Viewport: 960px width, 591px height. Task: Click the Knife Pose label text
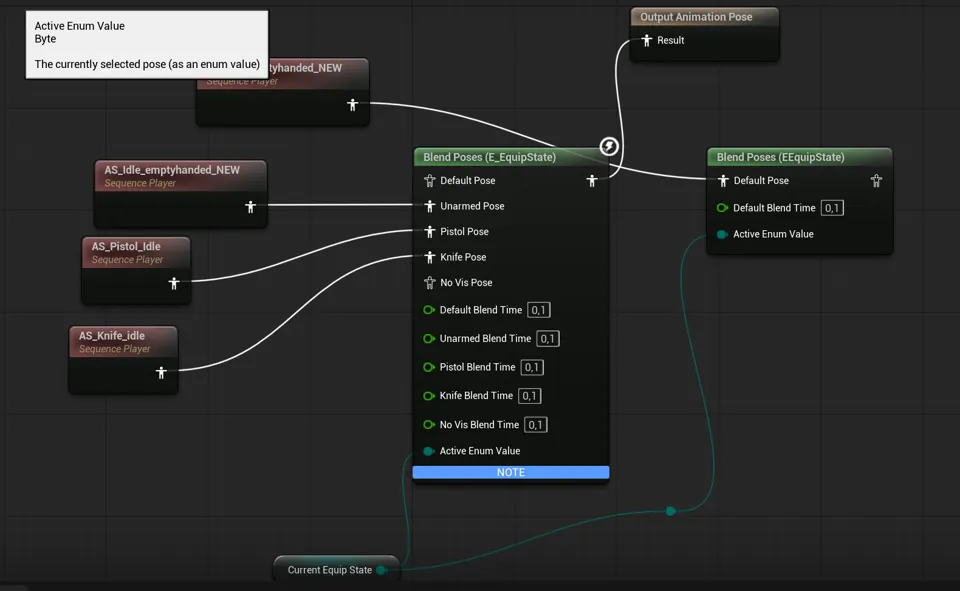463,257
